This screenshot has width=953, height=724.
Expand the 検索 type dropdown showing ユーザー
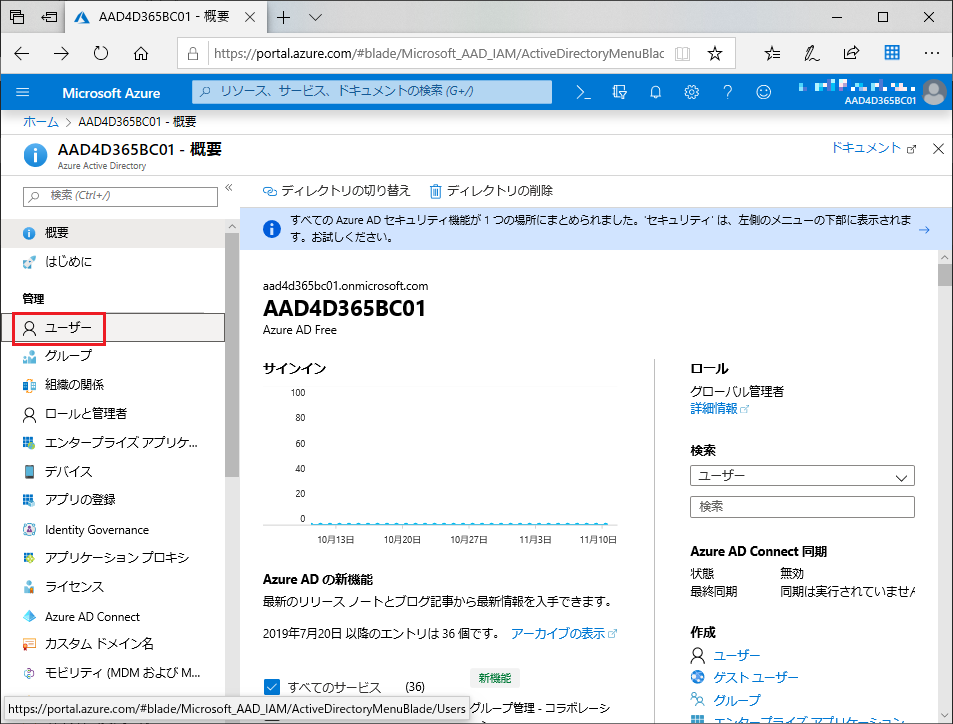[x=801, y=476]
